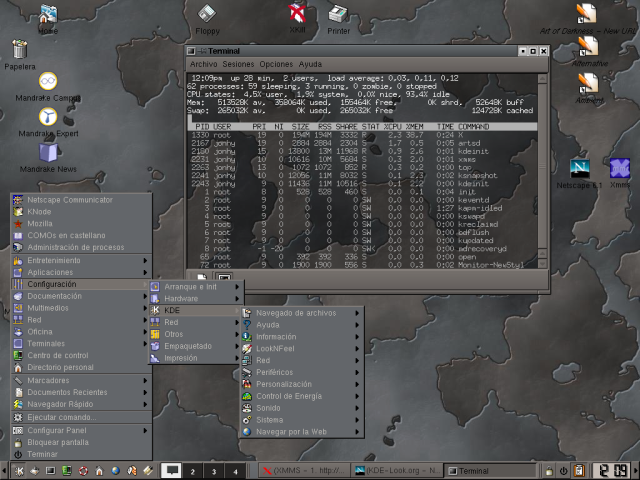Open the Mandrake Expert desktop icon
The image size is (640, 480).
pyautogui.click(x=48, y=117)
